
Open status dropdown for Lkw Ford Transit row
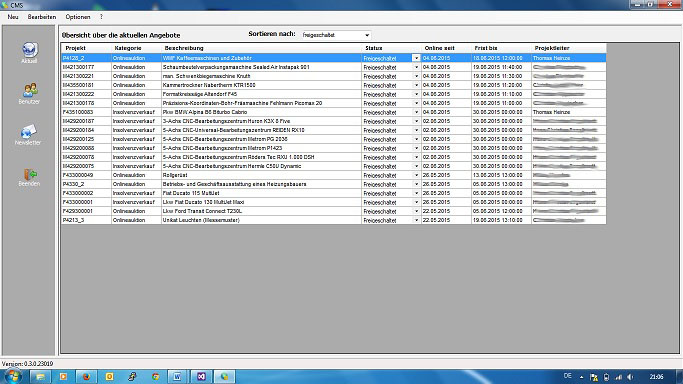coord(416,211)
